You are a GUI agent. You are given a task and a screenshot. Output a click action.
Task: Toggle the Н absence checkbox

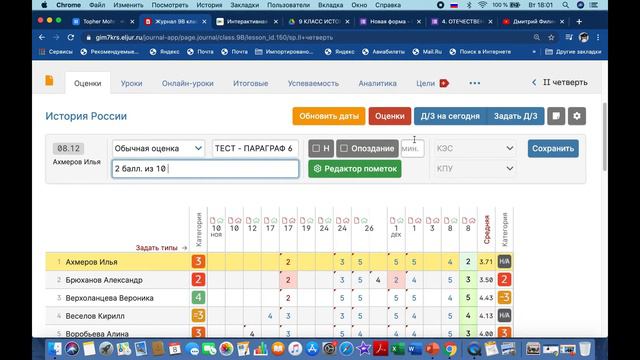click(316, 149)
